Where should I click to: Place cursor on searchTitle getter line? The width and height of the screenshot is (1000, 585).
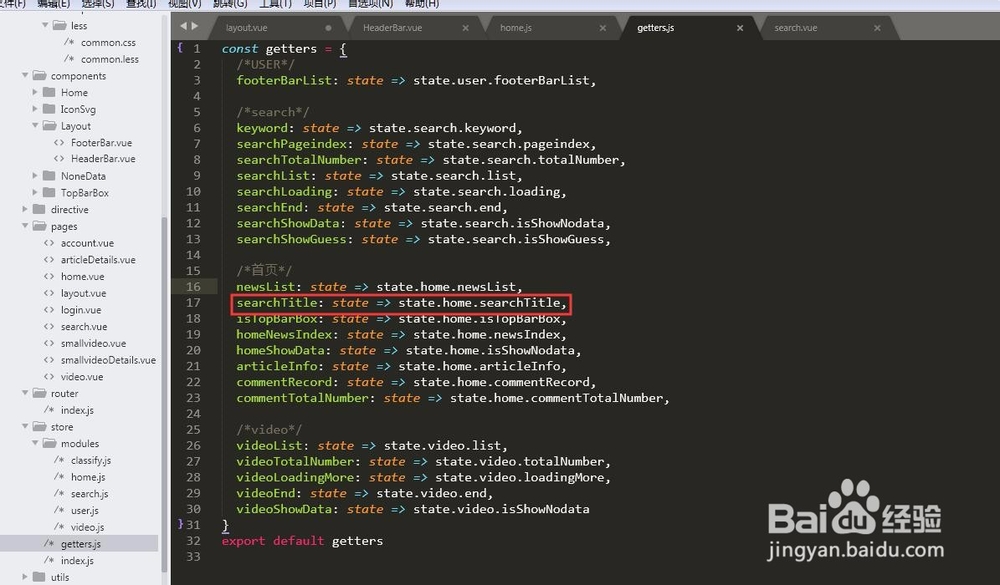(x=401, y=302)
